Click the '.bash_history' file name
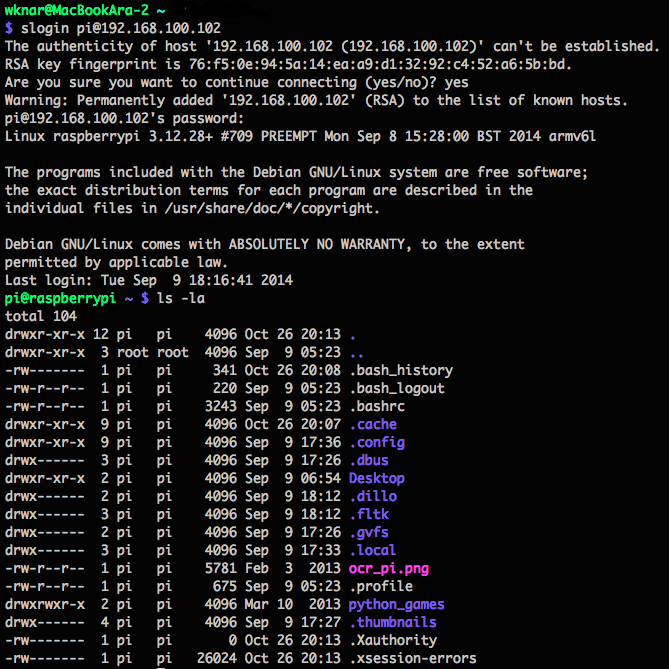This screenshot has width=669, height=669. pos(401,370)
